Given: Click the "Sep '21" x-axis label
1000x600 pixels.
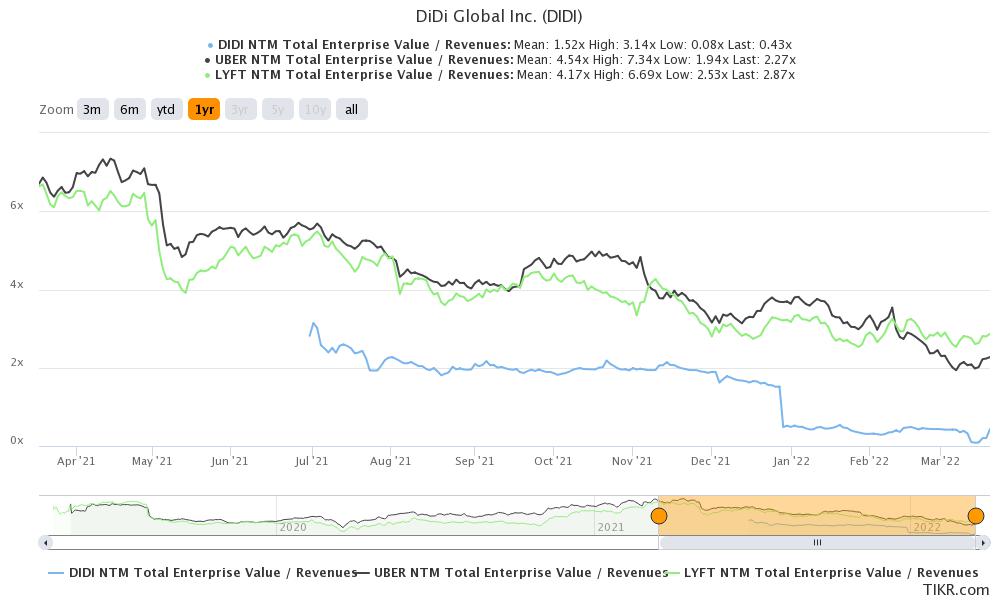Looking at the screenshot, I should click(x=474, y=461).
